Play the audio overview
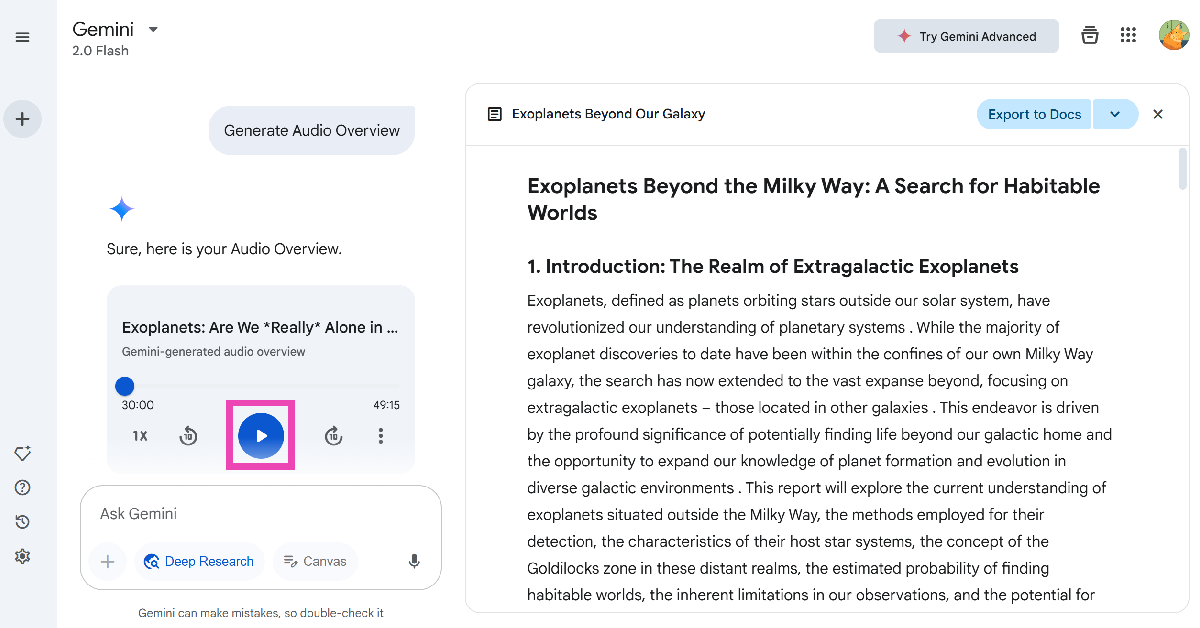This screenshot has width=1200, height=628. (261, 436)
